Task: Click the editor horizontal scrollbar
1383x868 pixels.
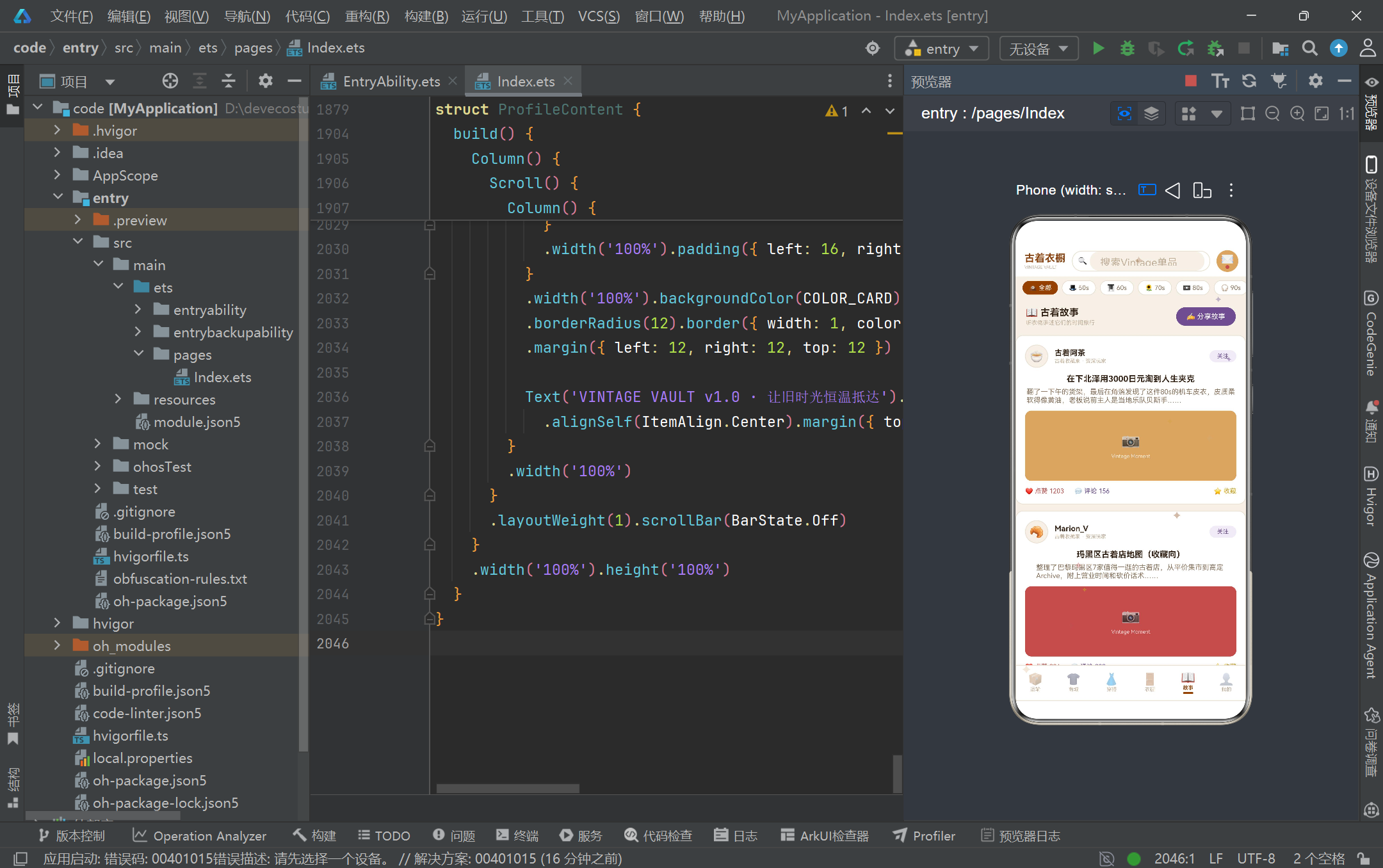Action: click(x=508, y=789)
